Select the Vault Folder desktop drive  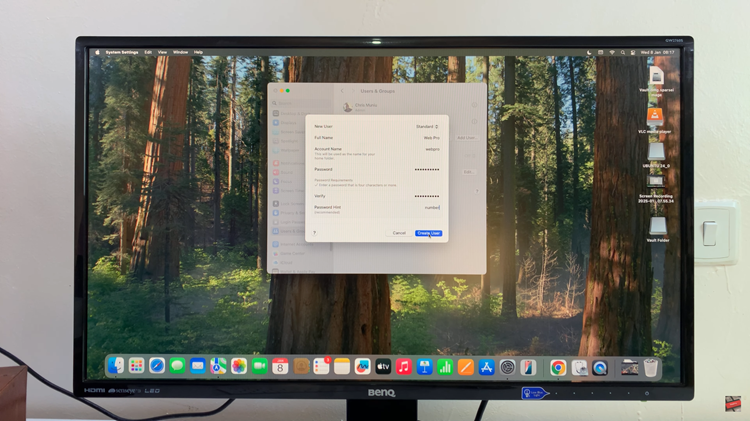(658, 229)
